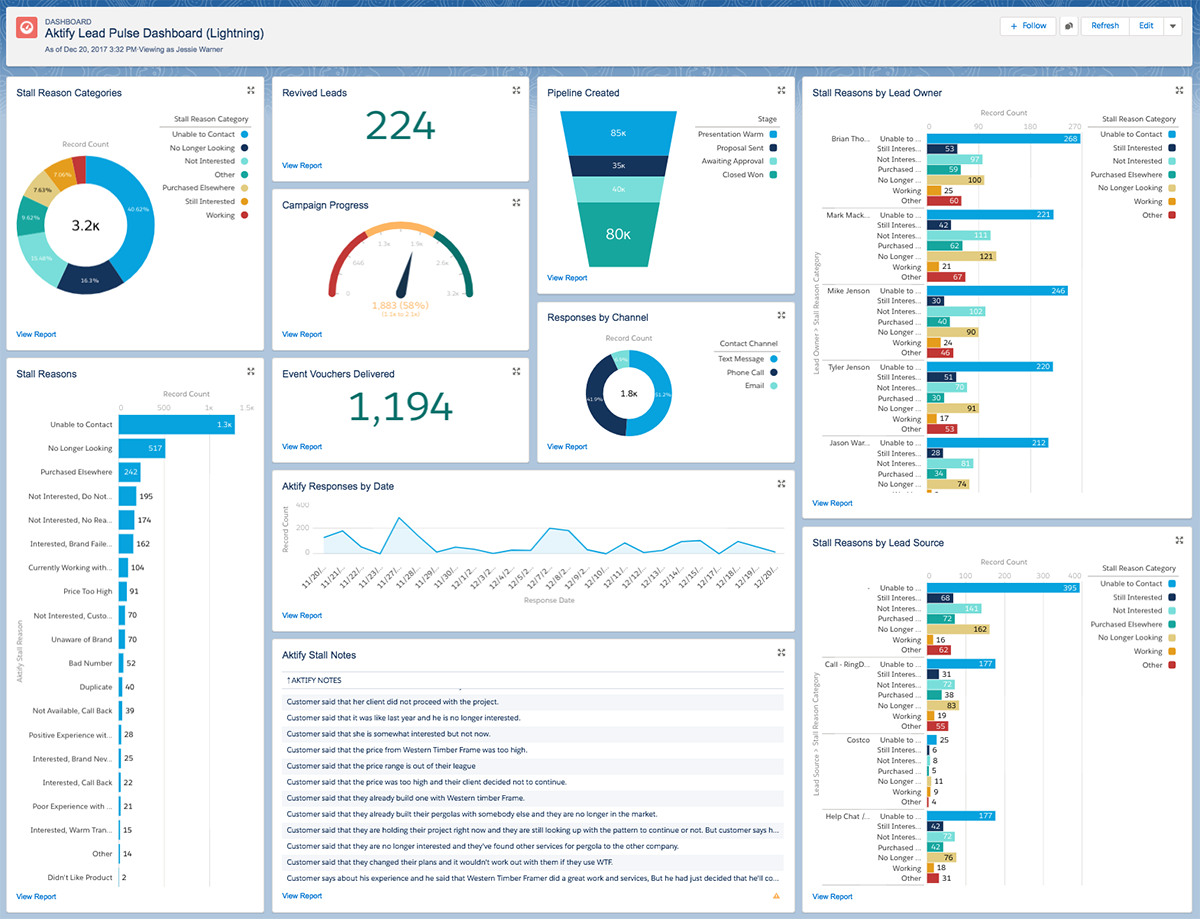Open View Report under Revived Leads
This screenshot has height=919, width=1200.
point(302,165)
